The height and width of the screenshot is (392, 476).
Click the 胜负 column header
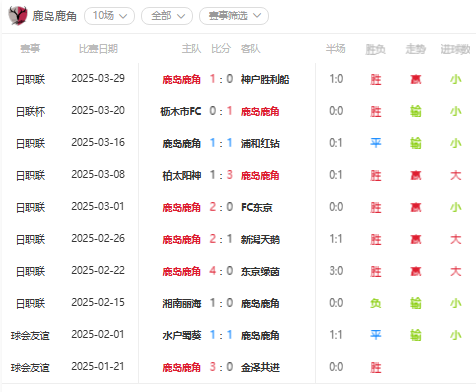(x=376, y=49)
